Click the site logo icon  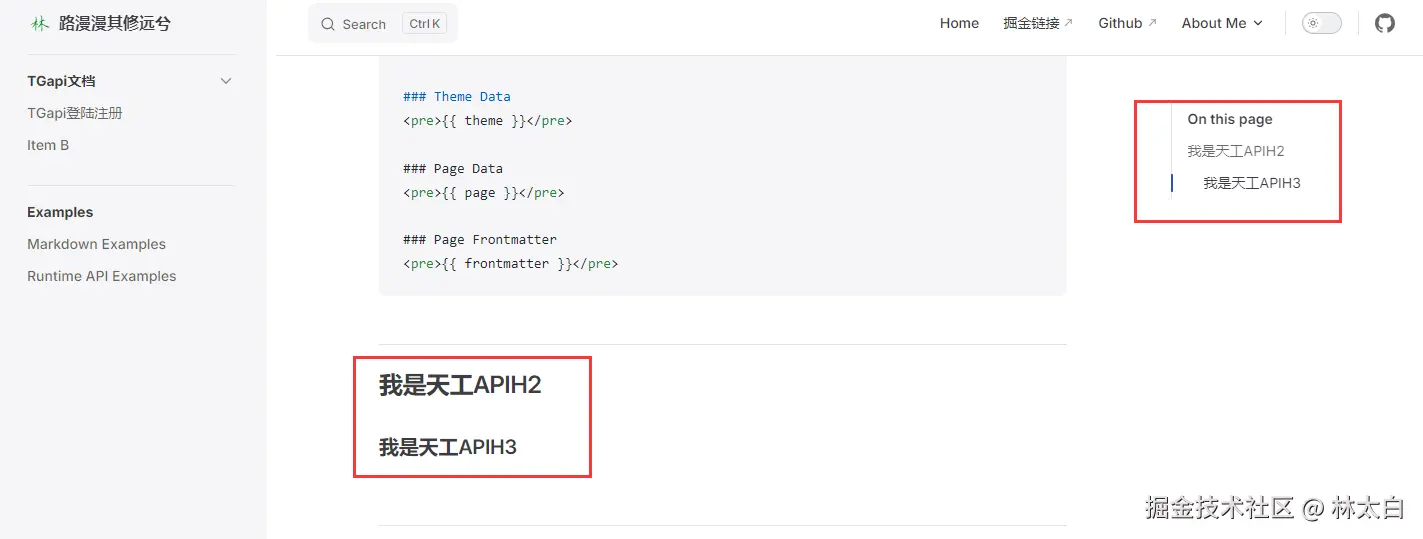pos(39,23)
